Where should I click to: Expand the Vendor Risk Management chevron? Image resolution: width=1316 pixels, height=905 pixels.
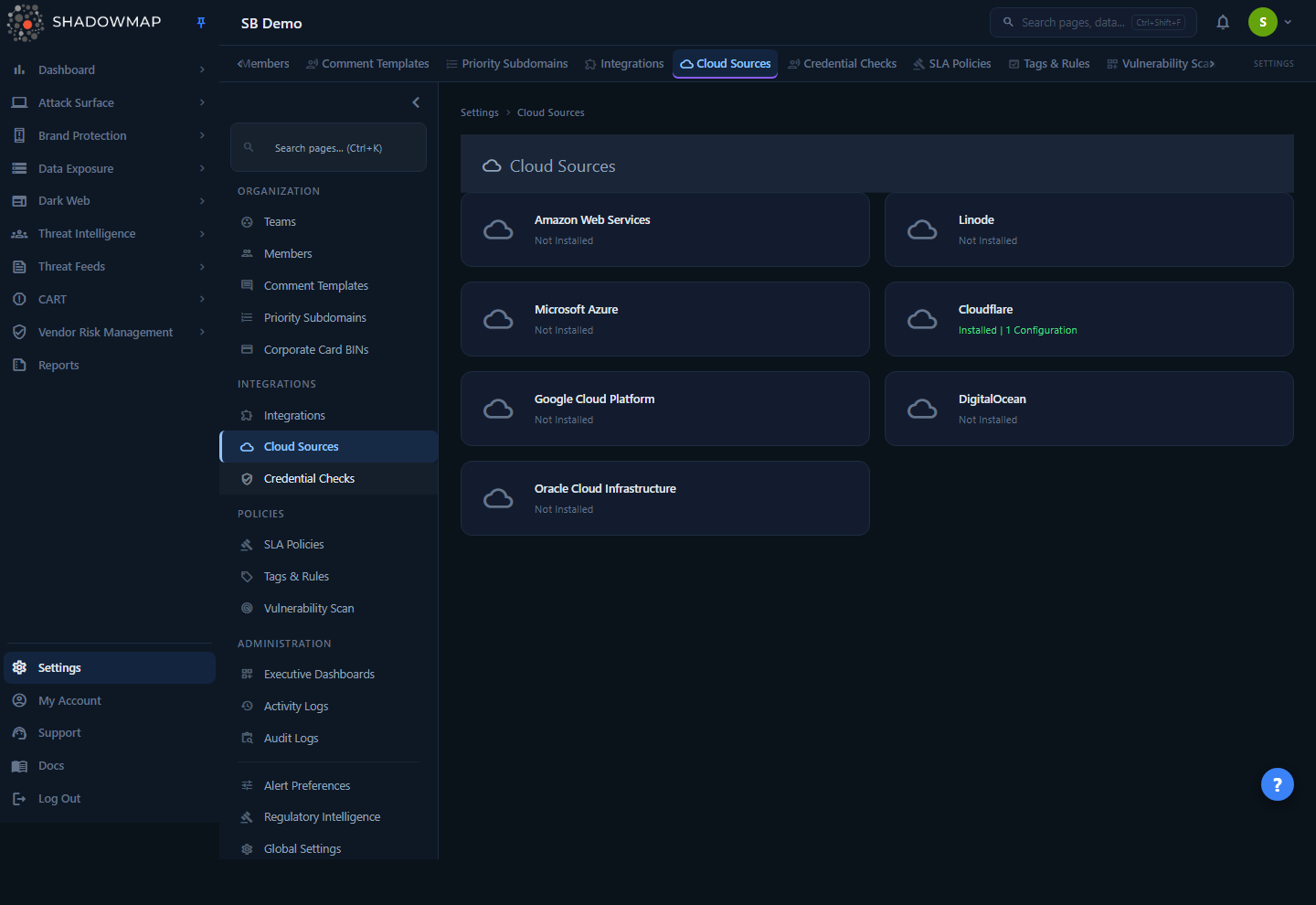point(202,332)
